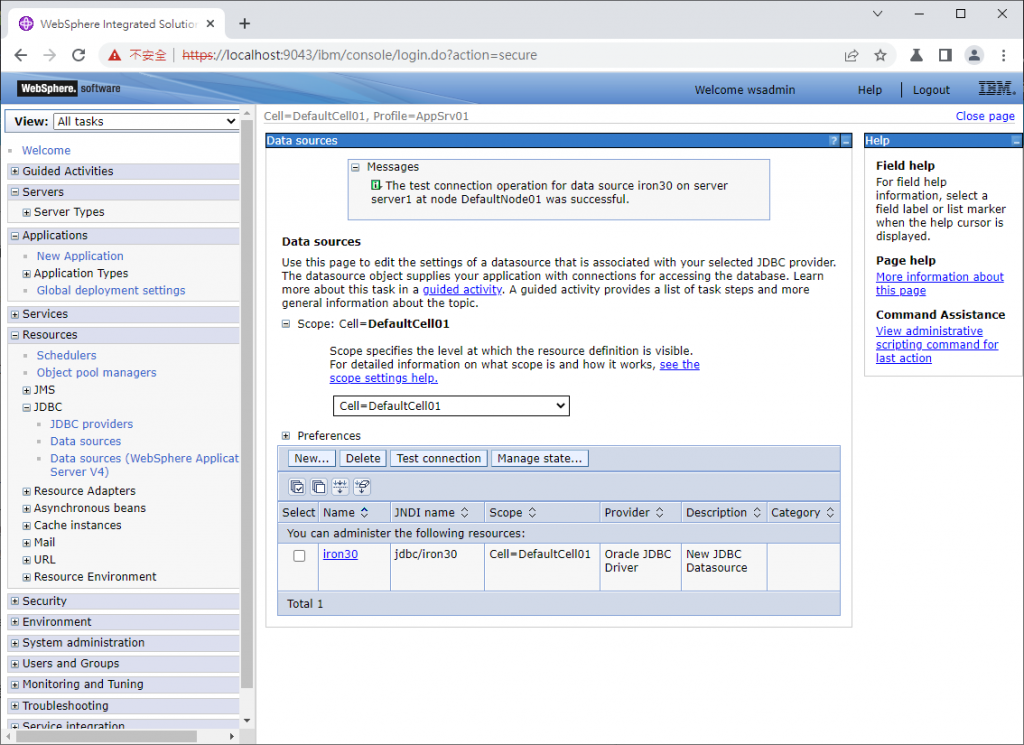Open New Application navigation item
Viewport: 1024px width, 745px height.
click(x=80, y=256)
